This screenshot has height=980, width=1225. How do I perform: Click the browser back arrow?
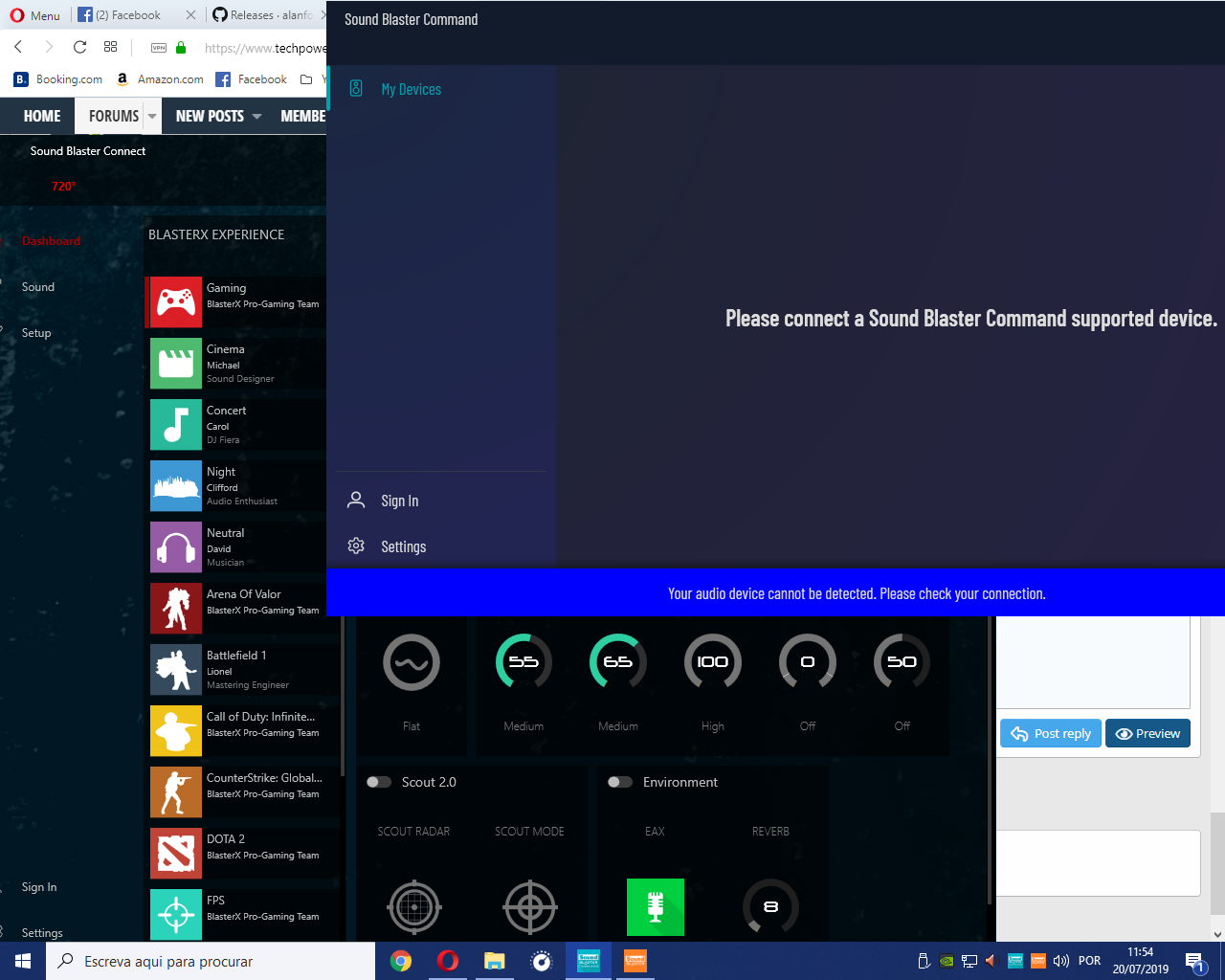click(x=18, y=47)
